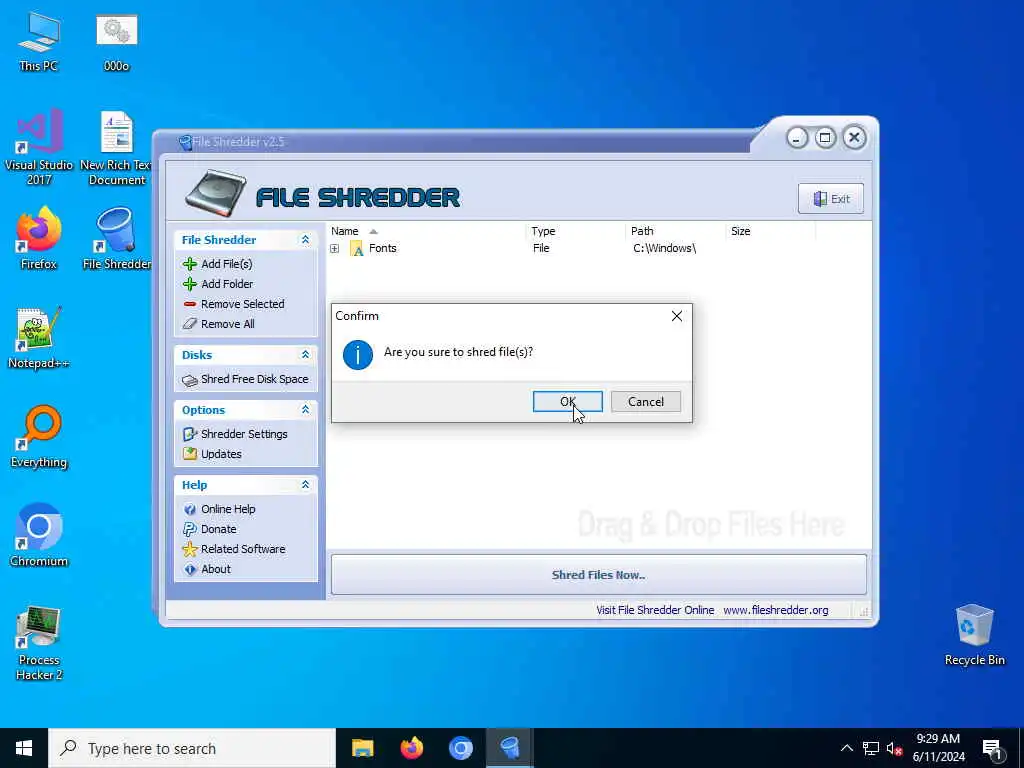The height and width of the screenshot is (768, 1024).
Task: Select Firefox desktop shortcut
Action: [39, 238]
